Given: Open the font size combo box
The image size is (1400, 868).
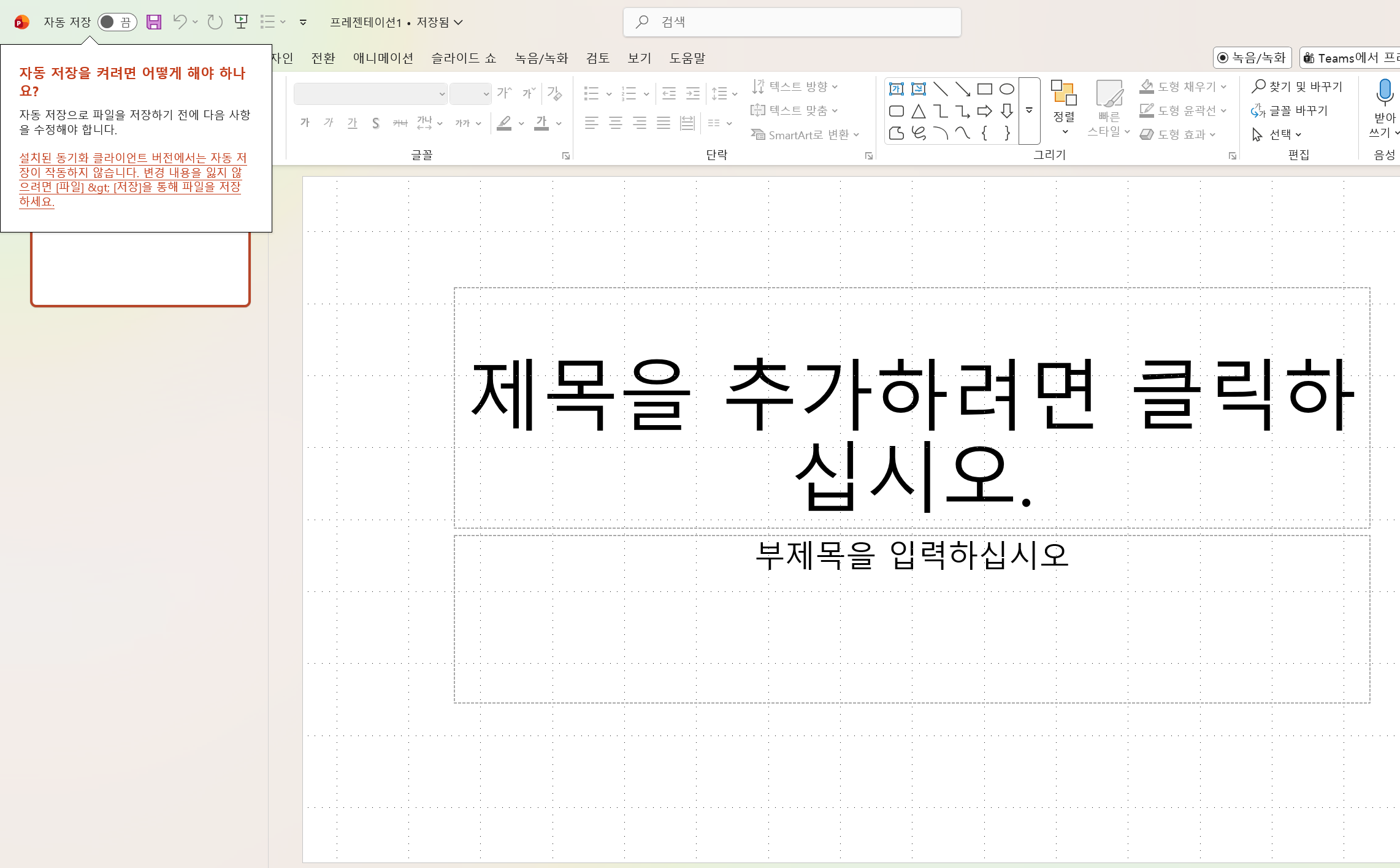Looking at the screenshot, I should [470, 94].
